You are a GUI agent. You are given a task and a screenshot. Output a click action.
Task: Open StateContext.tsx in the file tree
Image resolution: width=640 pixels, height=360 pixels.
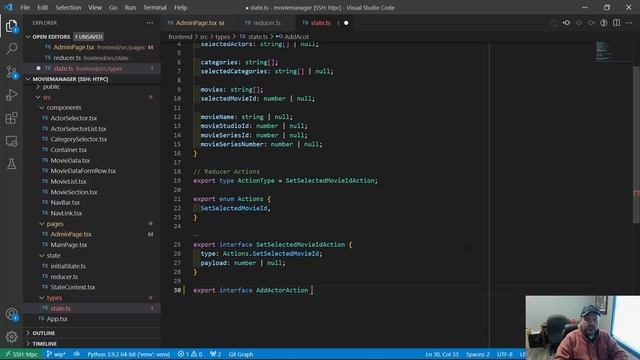point(73,287)
